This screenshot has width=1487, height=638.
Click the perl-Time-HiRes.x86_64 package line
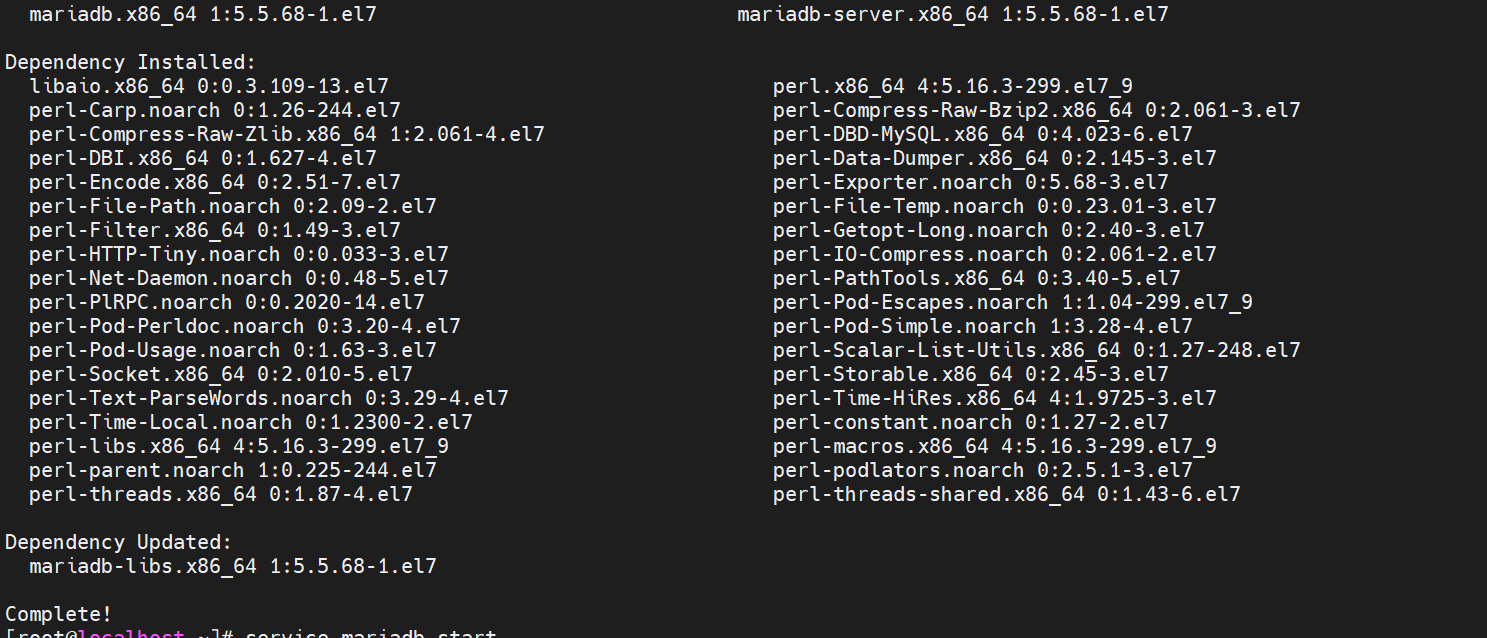(994, 398)
